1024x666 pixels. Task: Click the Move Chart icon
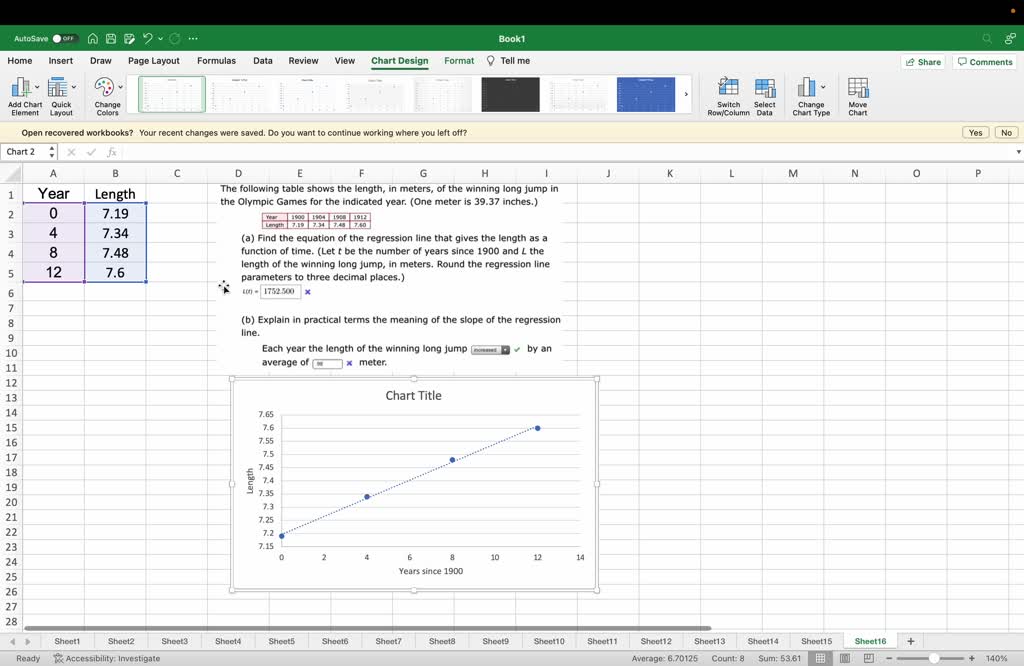pos(858,96)
